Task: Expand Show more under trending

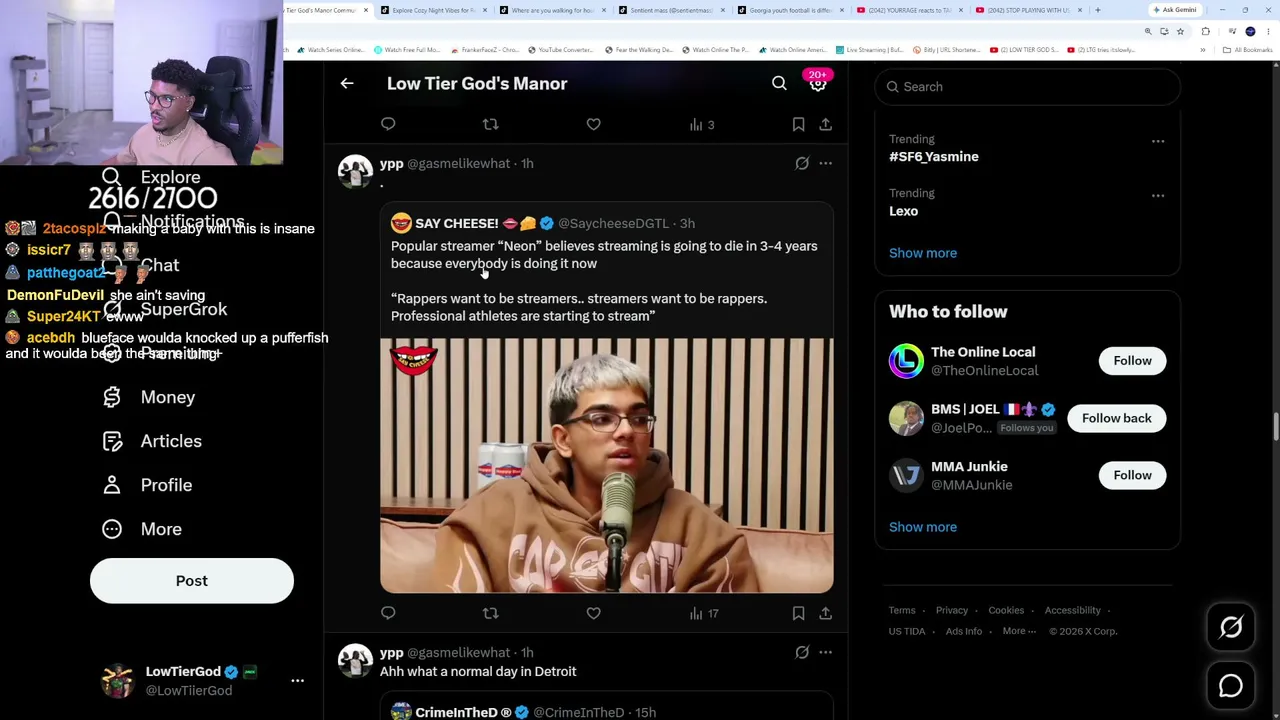Action: click(923, 253)
